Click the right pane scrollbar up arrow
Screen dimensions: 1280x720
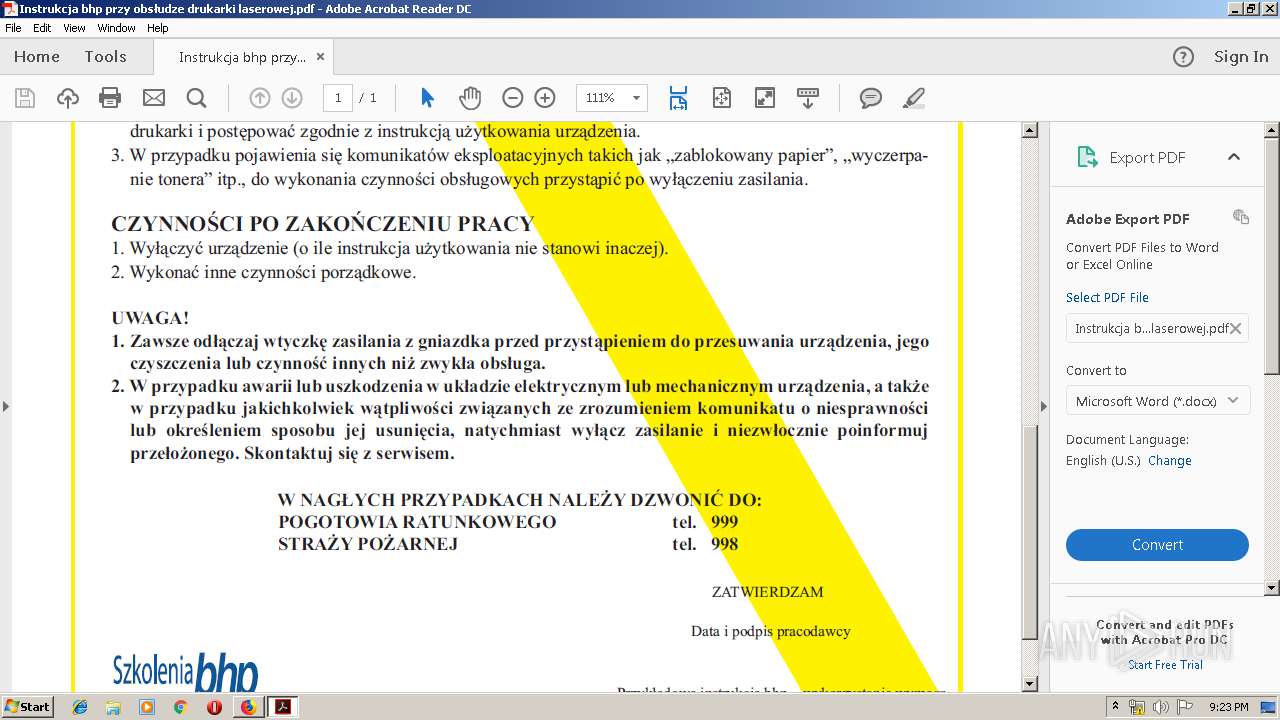tap(1272, 130)
